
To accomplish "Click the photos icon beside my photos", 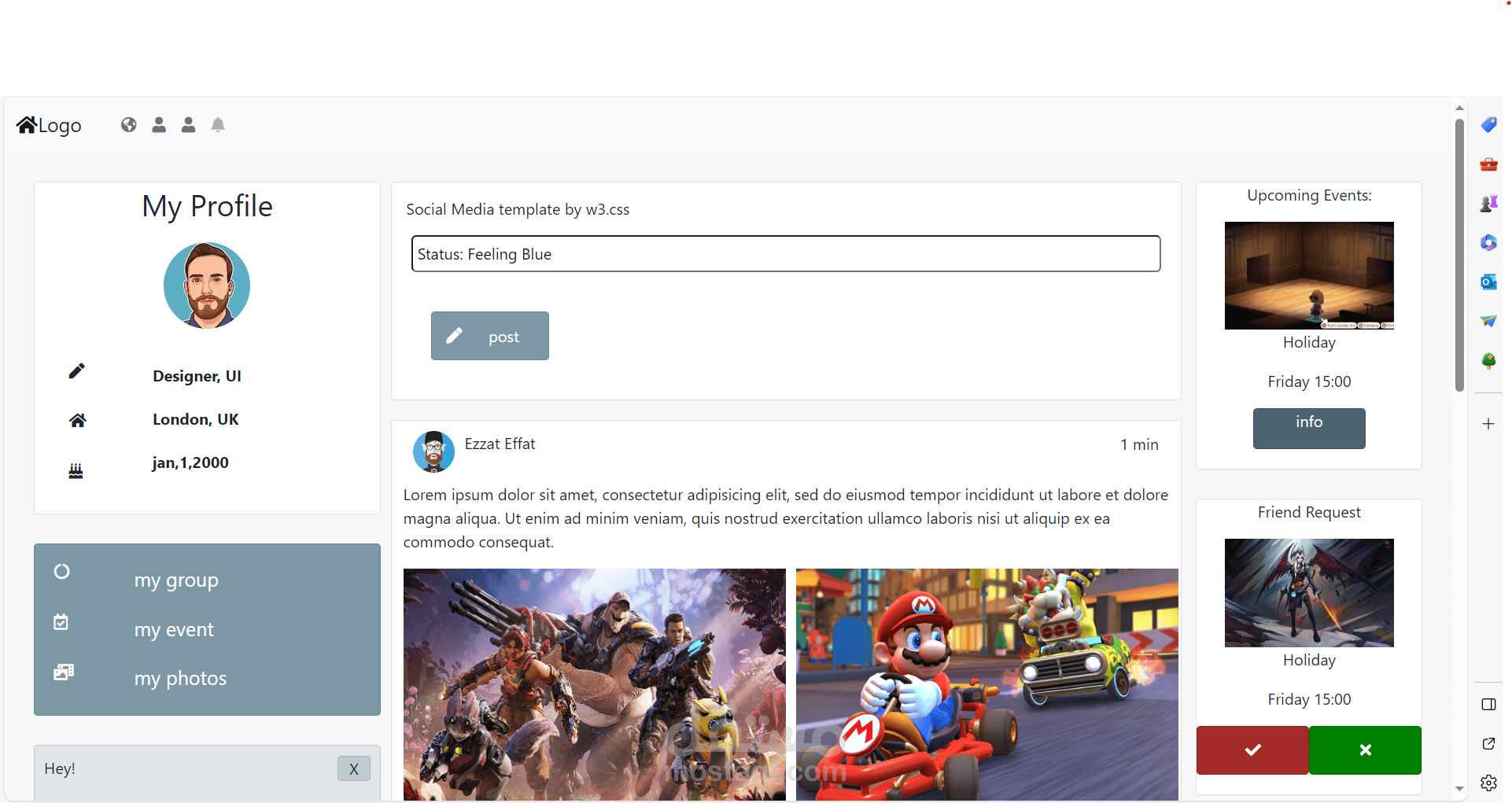I will coord(64,672).
